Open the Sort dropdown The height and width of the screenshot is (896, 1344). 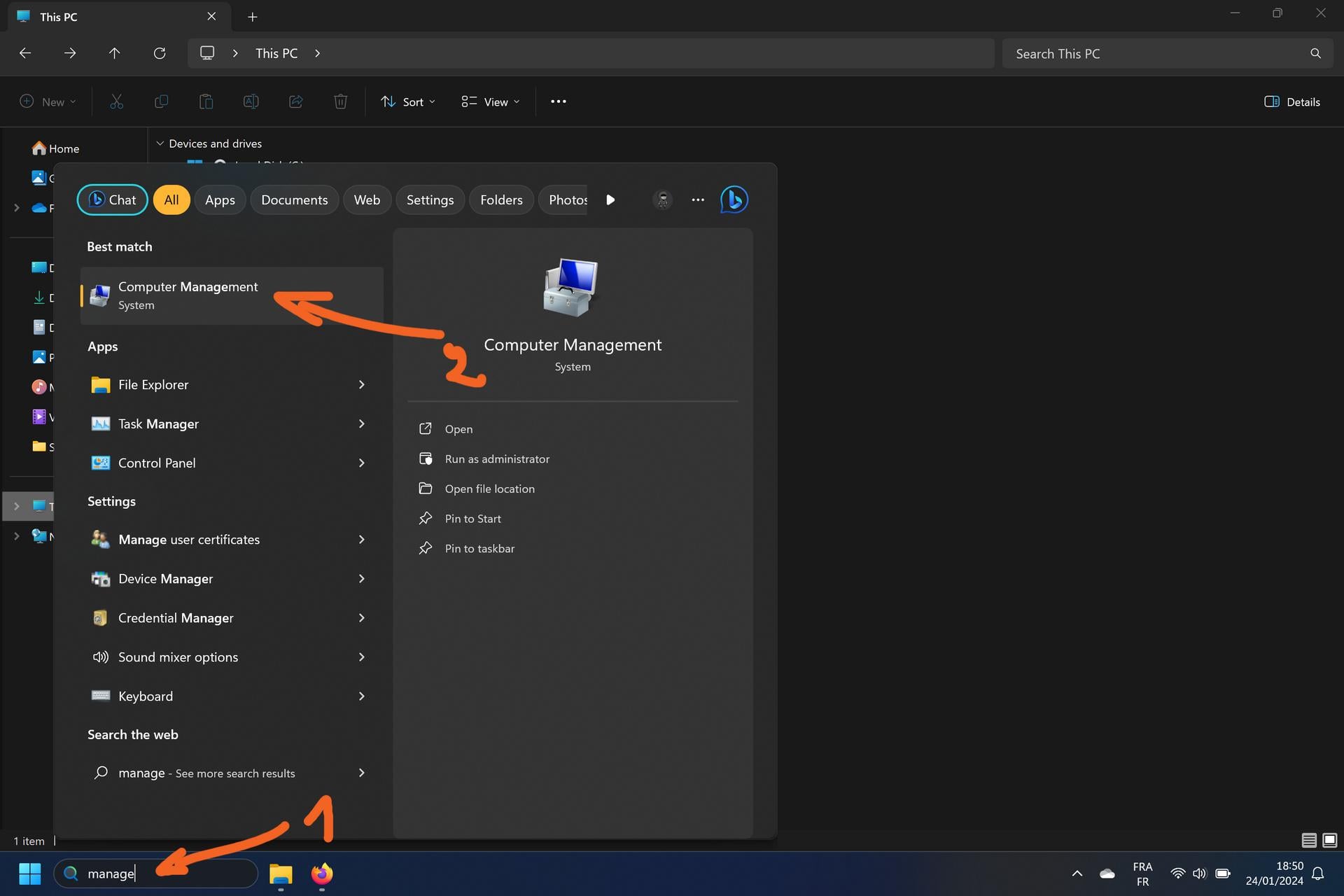(408, 101)
